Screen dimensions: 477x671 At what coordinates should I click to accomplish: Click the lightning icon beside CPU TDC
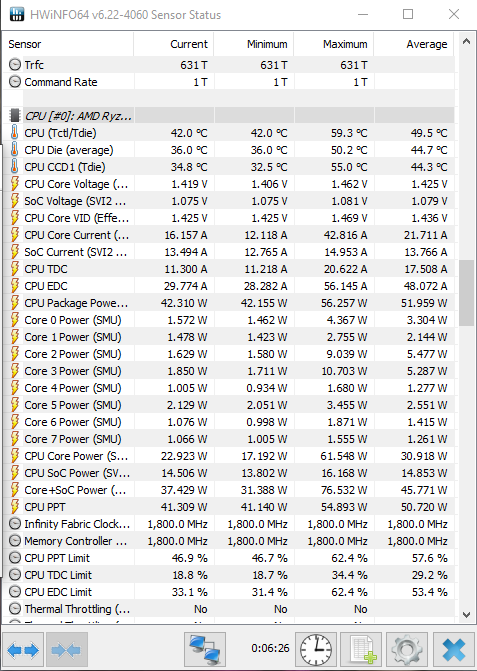[x=15, y=269]
